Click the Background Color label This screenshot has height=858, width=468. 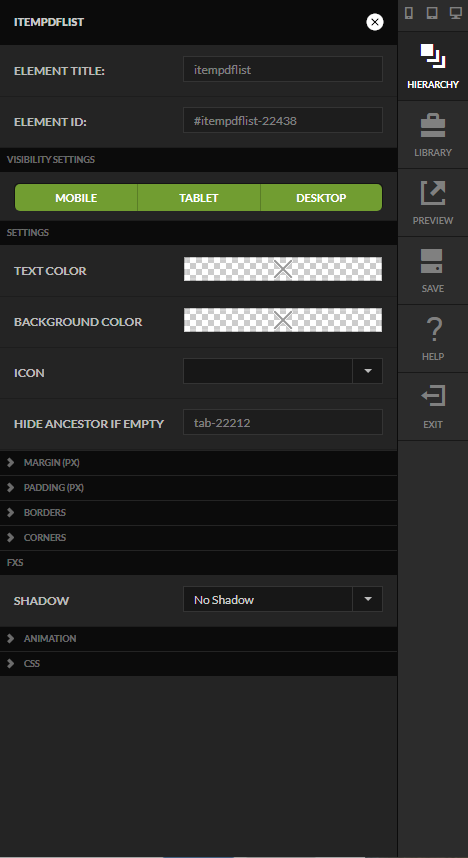point(78,322)
